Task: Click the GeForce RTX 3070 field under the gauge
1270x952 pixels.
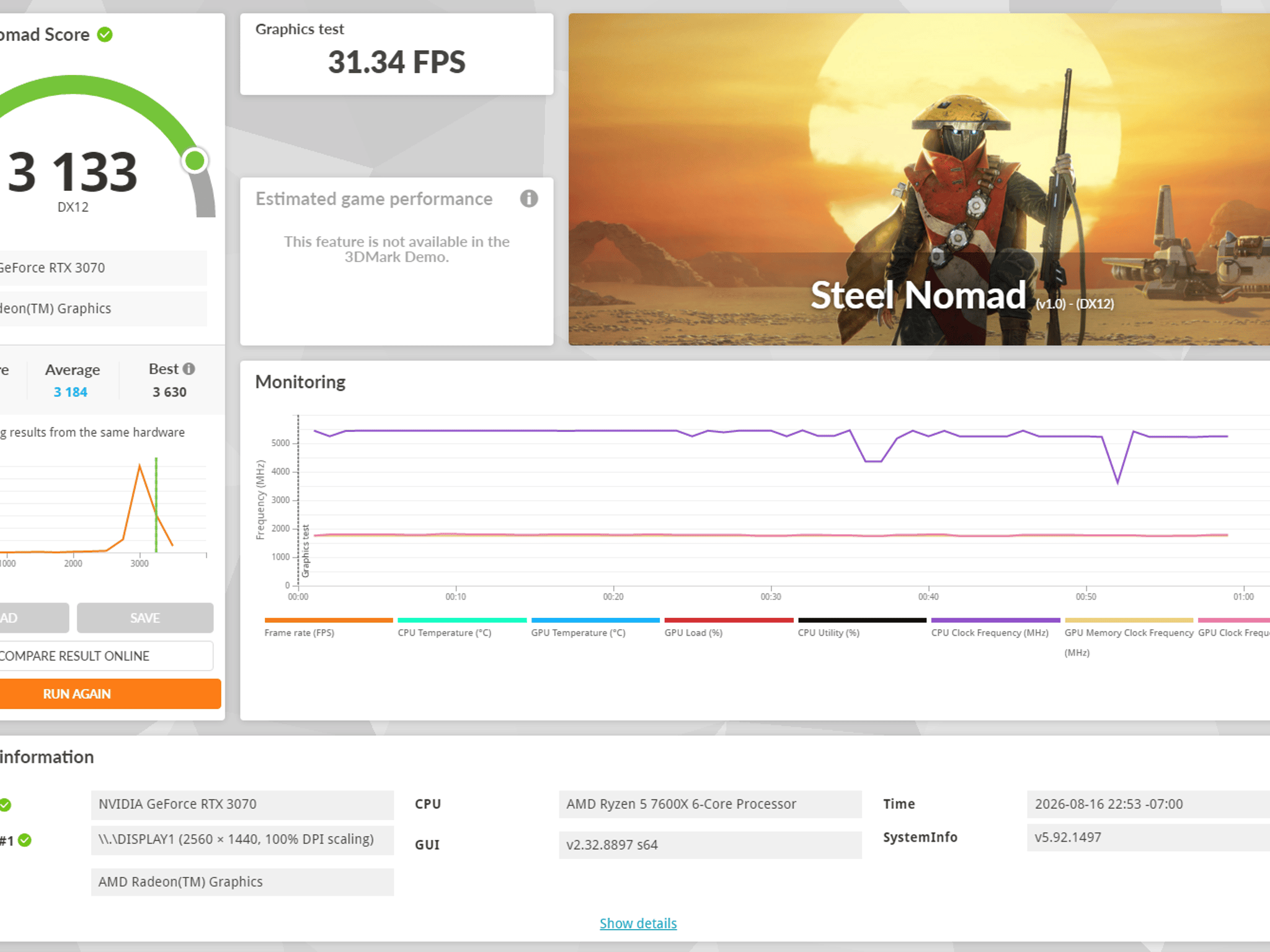Action: pos(103,268)
